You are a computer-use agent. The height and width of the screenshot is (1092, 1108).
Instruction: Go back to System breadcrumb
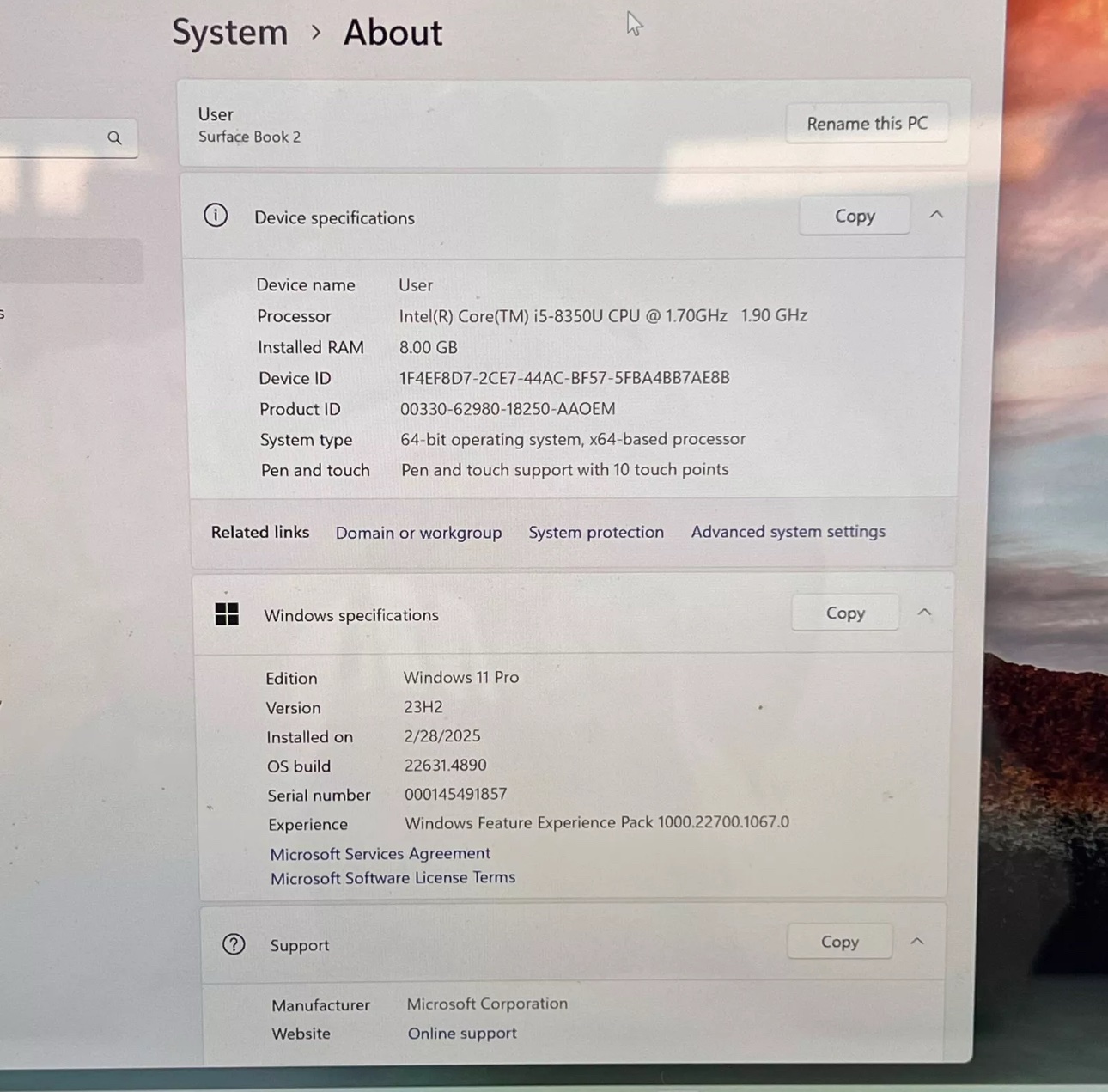coord(229,33)
